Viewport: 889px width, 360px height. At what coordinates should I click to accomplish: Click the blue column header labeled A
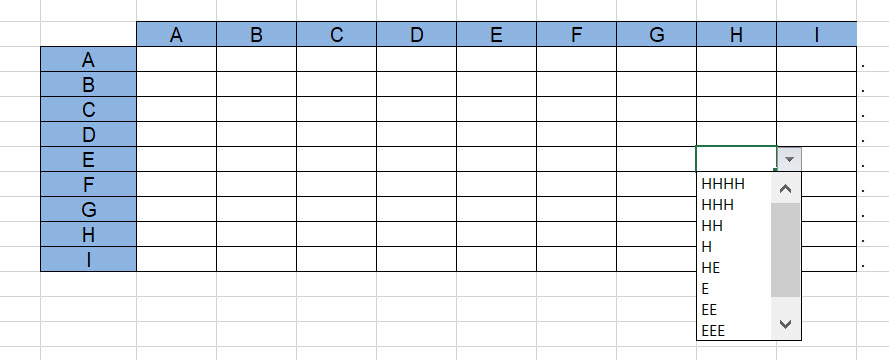tap(176, 35)
